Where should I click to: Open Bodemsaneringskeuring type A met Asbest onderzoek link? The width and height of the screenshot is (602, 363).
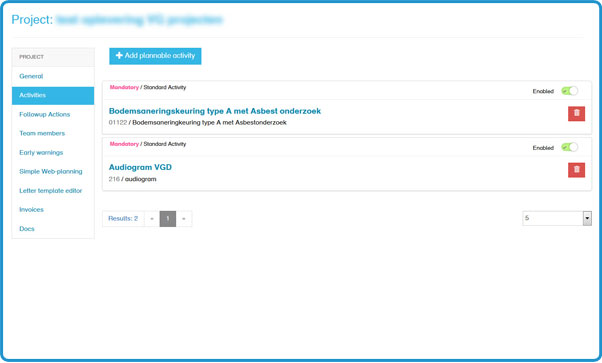click(215, 111)
